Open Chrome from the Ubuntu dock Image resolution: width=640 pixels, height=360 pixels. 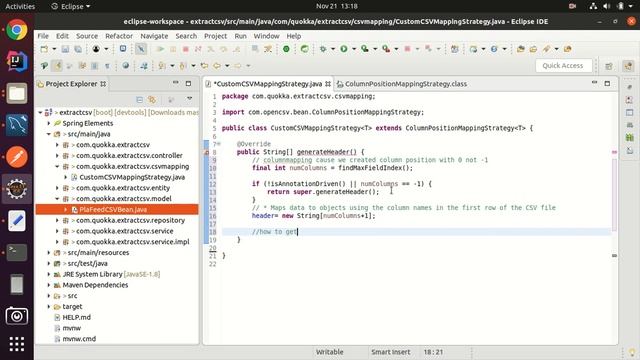coord(17,30)
